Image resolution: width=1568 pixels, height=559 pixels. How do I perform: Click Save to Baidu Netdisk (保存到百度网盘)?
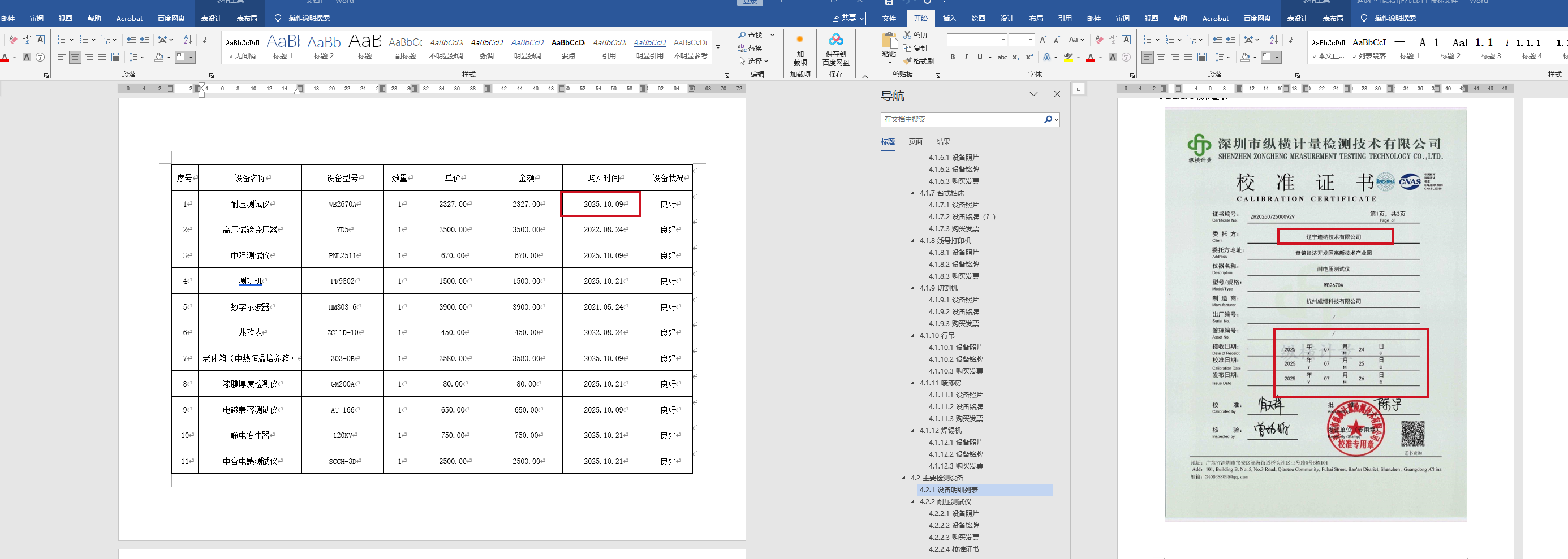coord(835,50)
